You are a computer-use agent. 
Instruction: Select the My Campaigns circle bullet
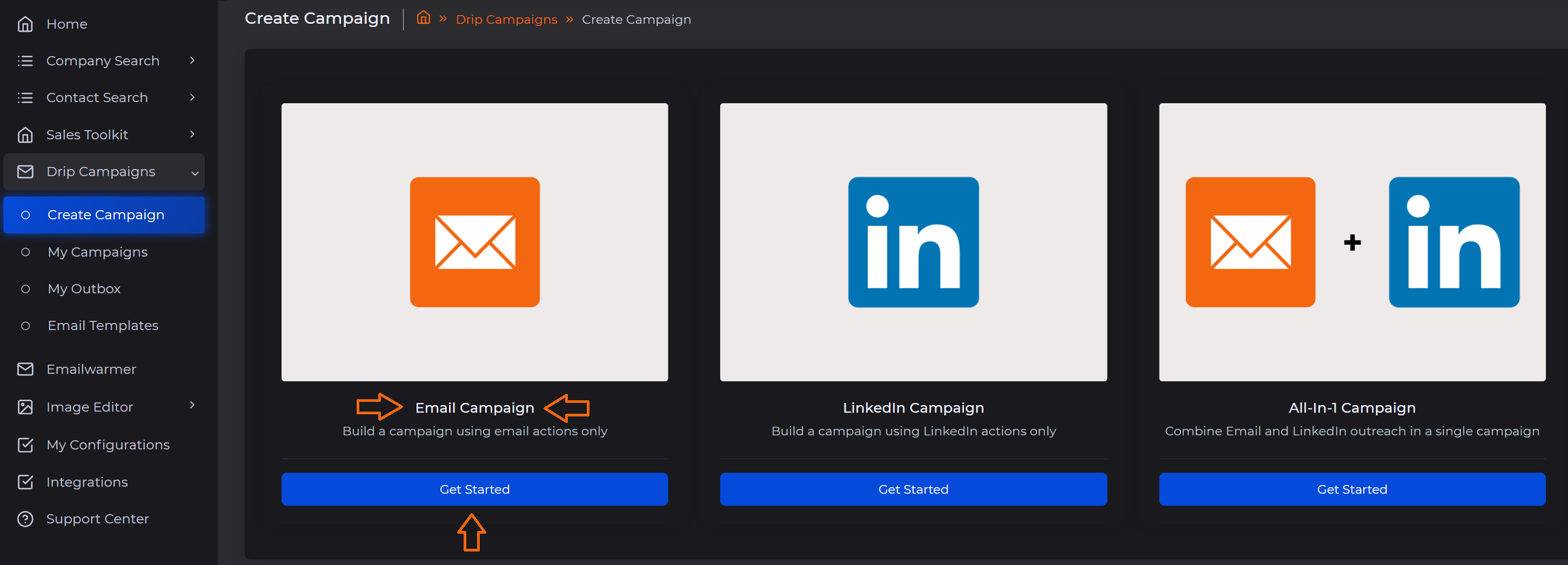[25, 252]
